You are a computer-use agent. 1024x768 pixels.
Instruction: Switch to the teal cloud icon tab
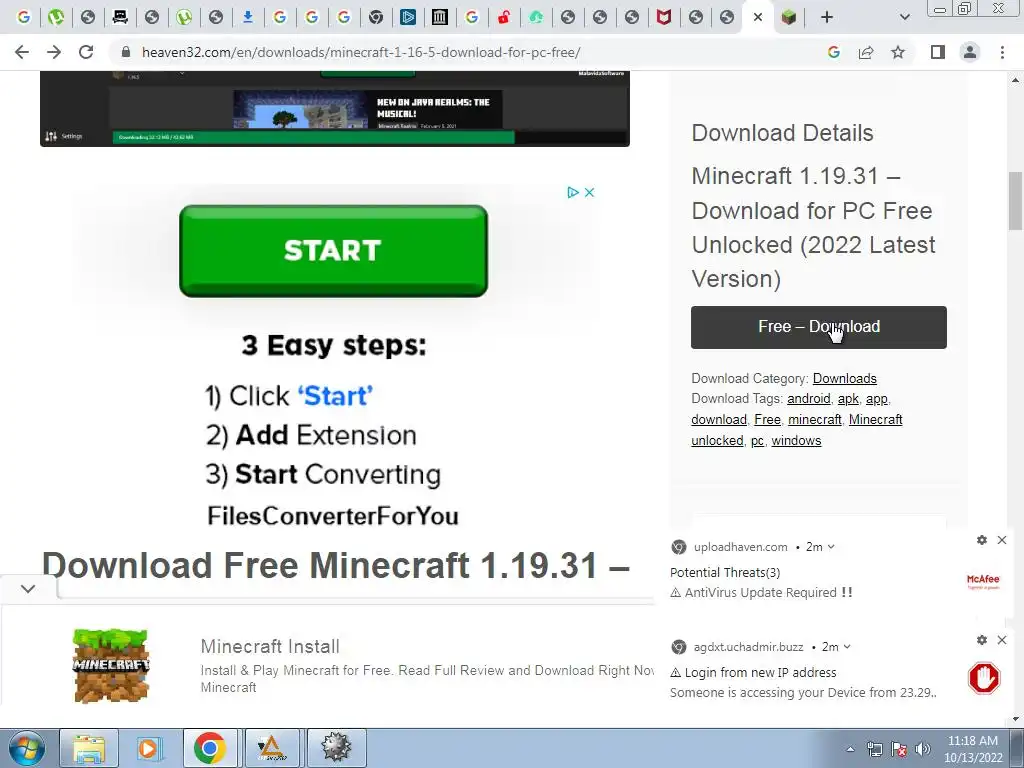536,17
